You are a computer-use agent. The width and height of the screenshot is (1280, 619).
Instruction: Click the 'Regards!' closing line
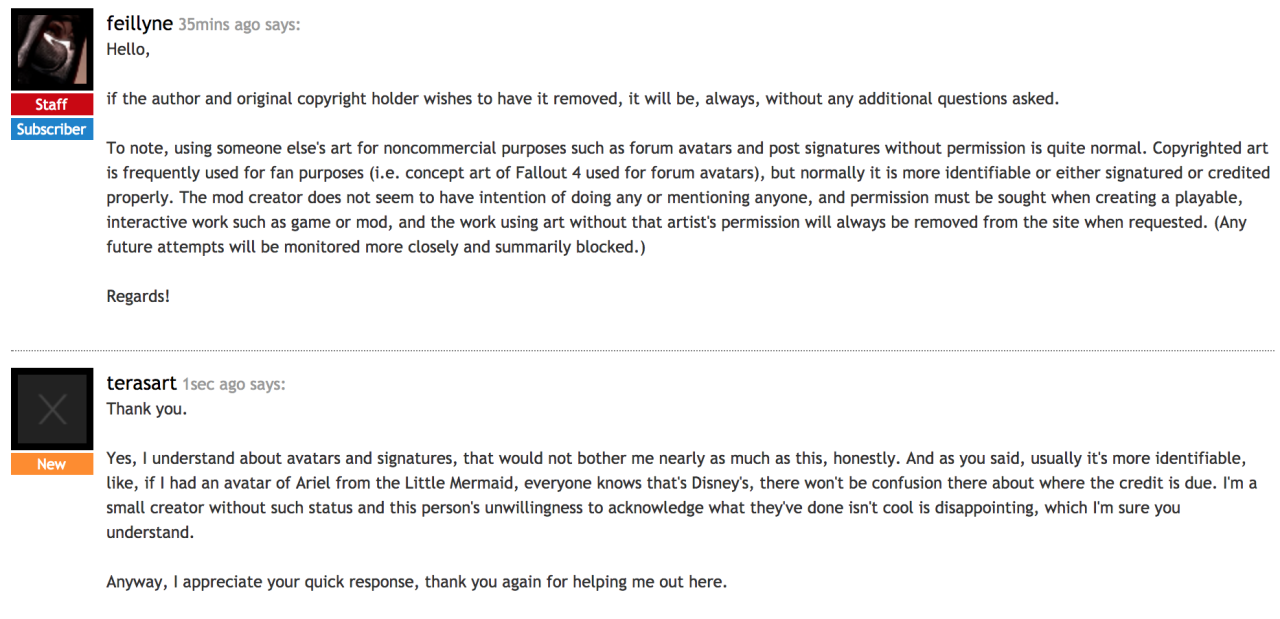click(138, 296)
